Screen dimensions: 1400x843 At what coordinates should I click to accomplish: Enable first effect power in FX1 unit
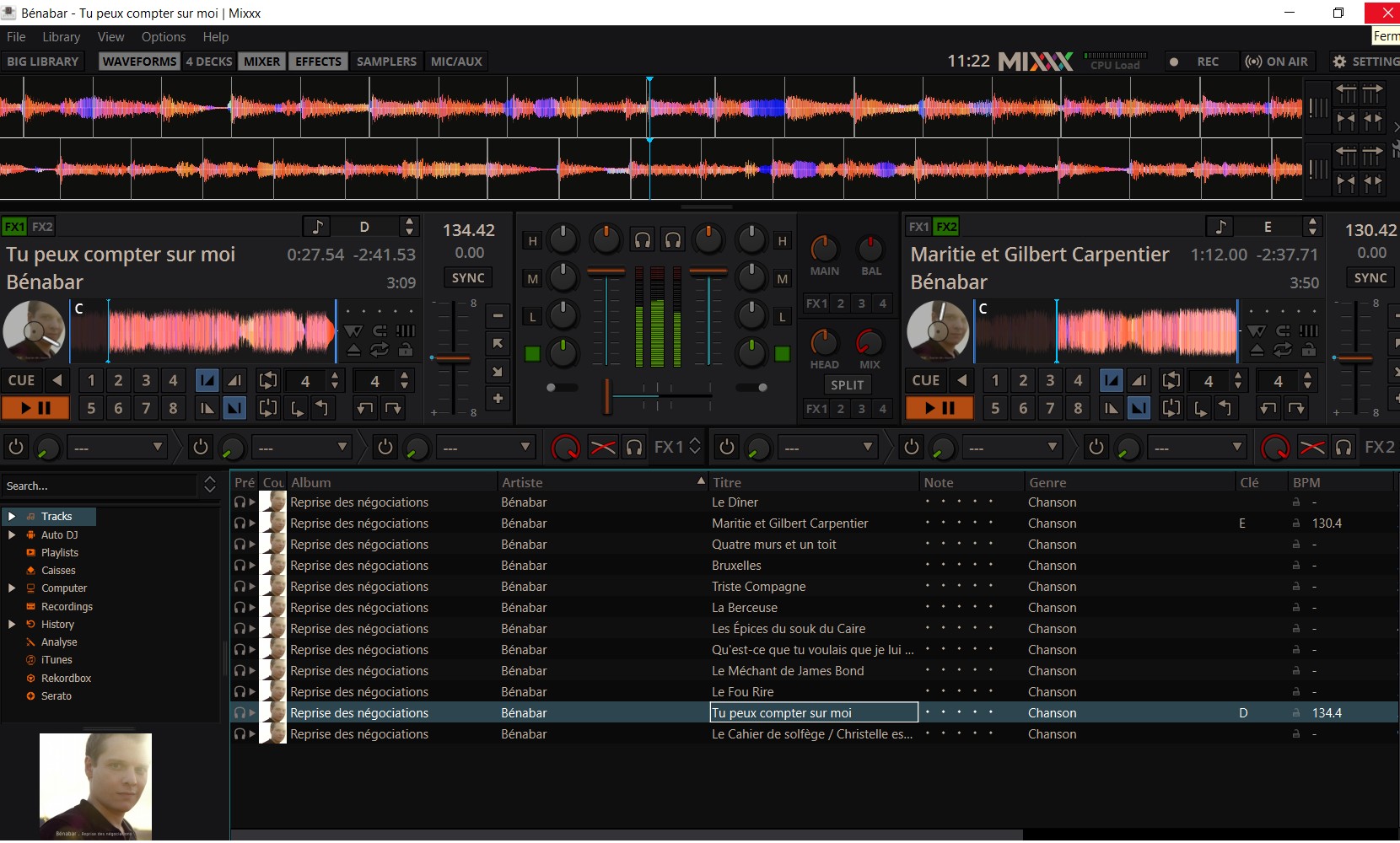point(17,447)
